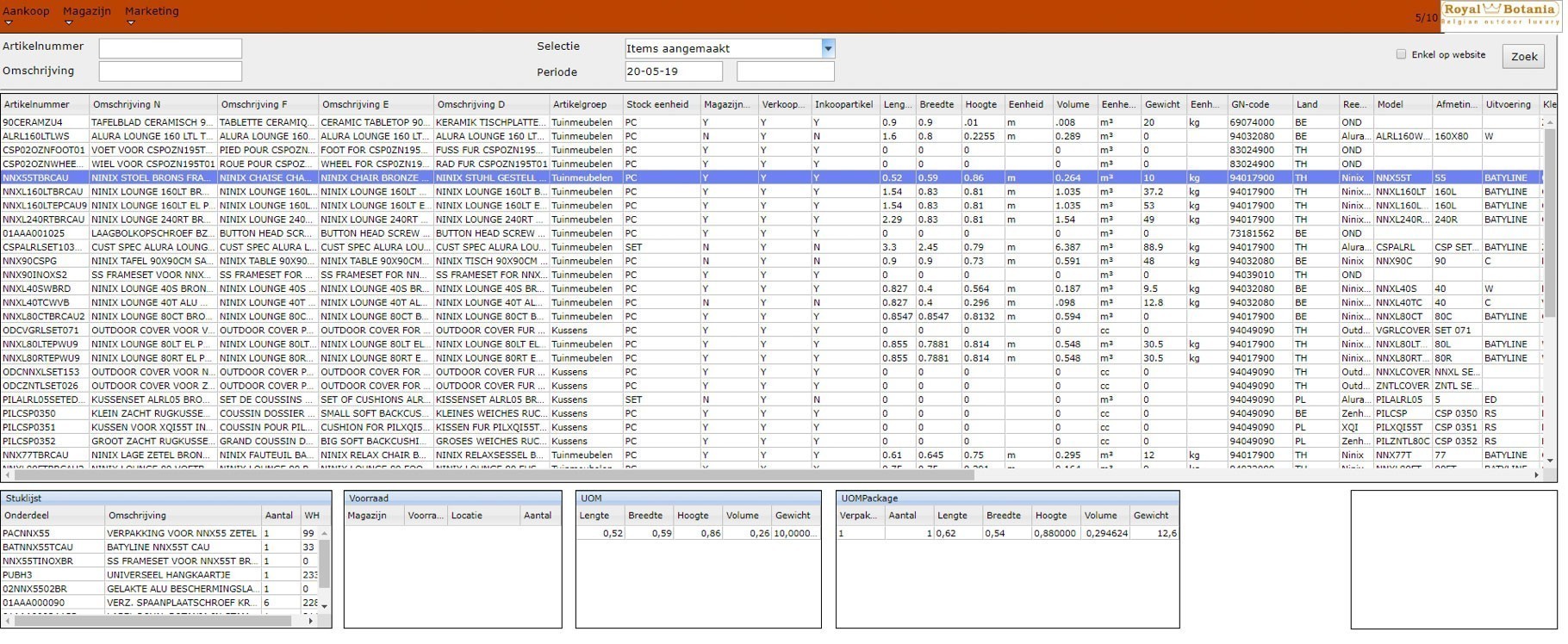The height and width of the screenshot is (644, 1568).
Task: Select row NNXL160LTBRCAU
Action: (x=771, y=191)
